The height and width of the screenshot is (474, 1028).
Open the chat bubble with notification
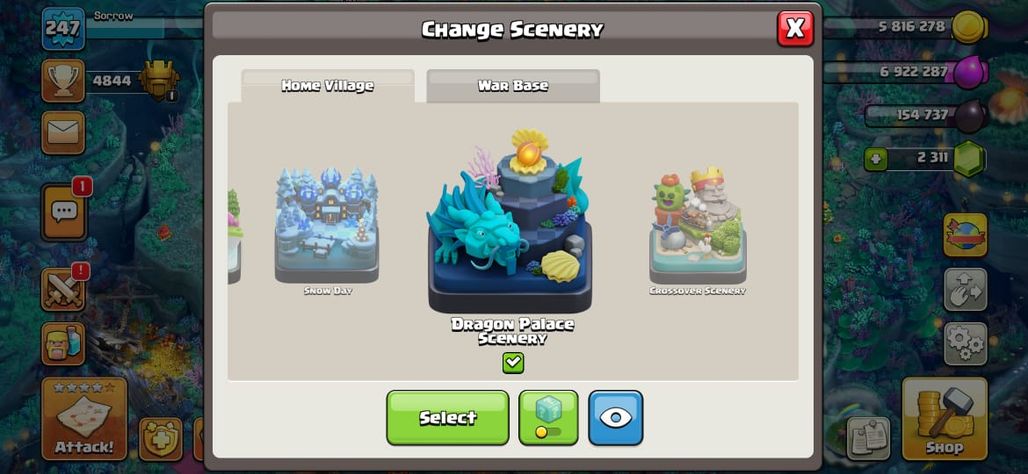point(64,212)
